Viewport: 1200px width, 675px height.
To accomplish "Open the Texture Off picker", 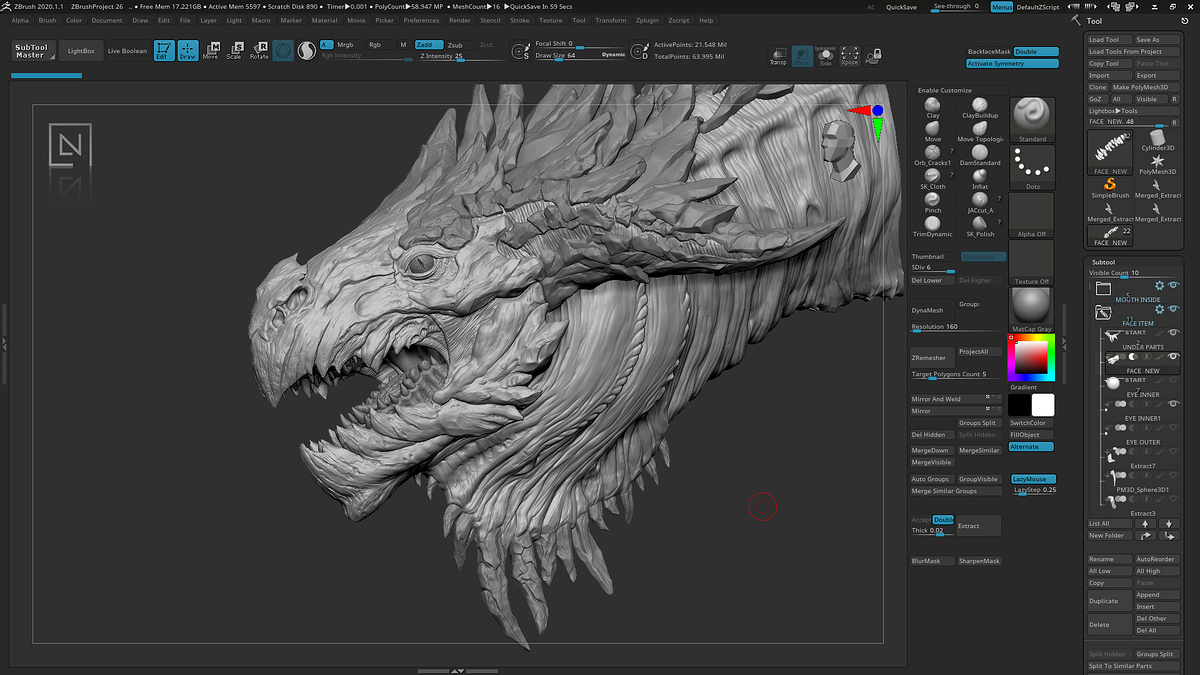I will pyautogui.click(x=1032, y=263).
